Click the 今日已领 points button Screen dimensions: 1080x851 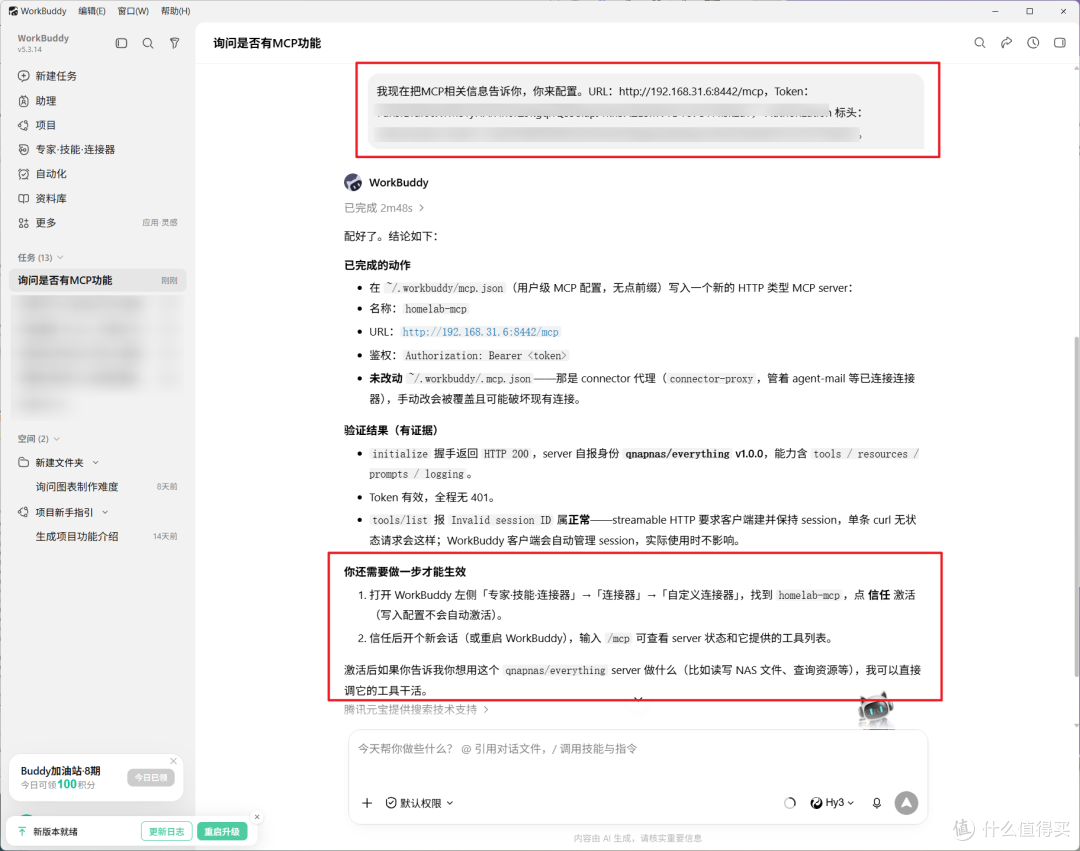tap(151, 777)
